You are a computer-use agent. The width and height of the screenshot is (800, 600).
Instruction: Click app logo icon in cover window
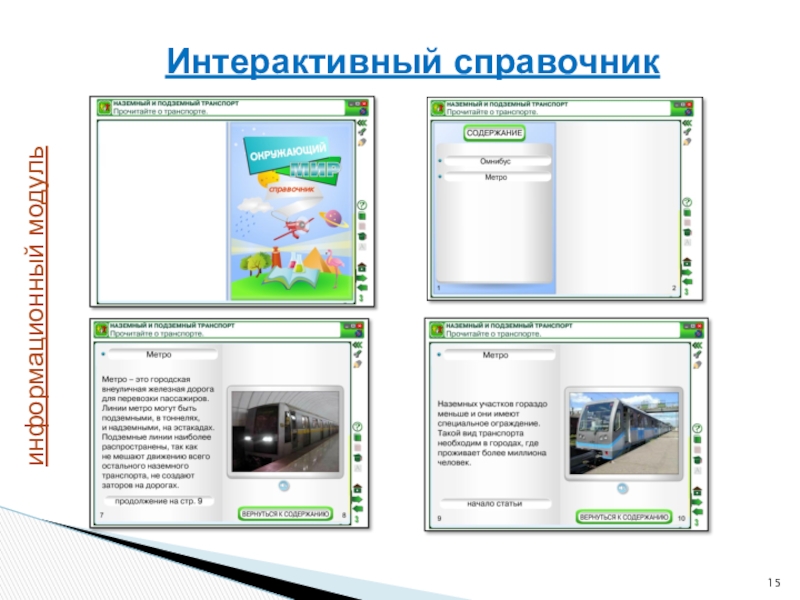click(105, 107)
